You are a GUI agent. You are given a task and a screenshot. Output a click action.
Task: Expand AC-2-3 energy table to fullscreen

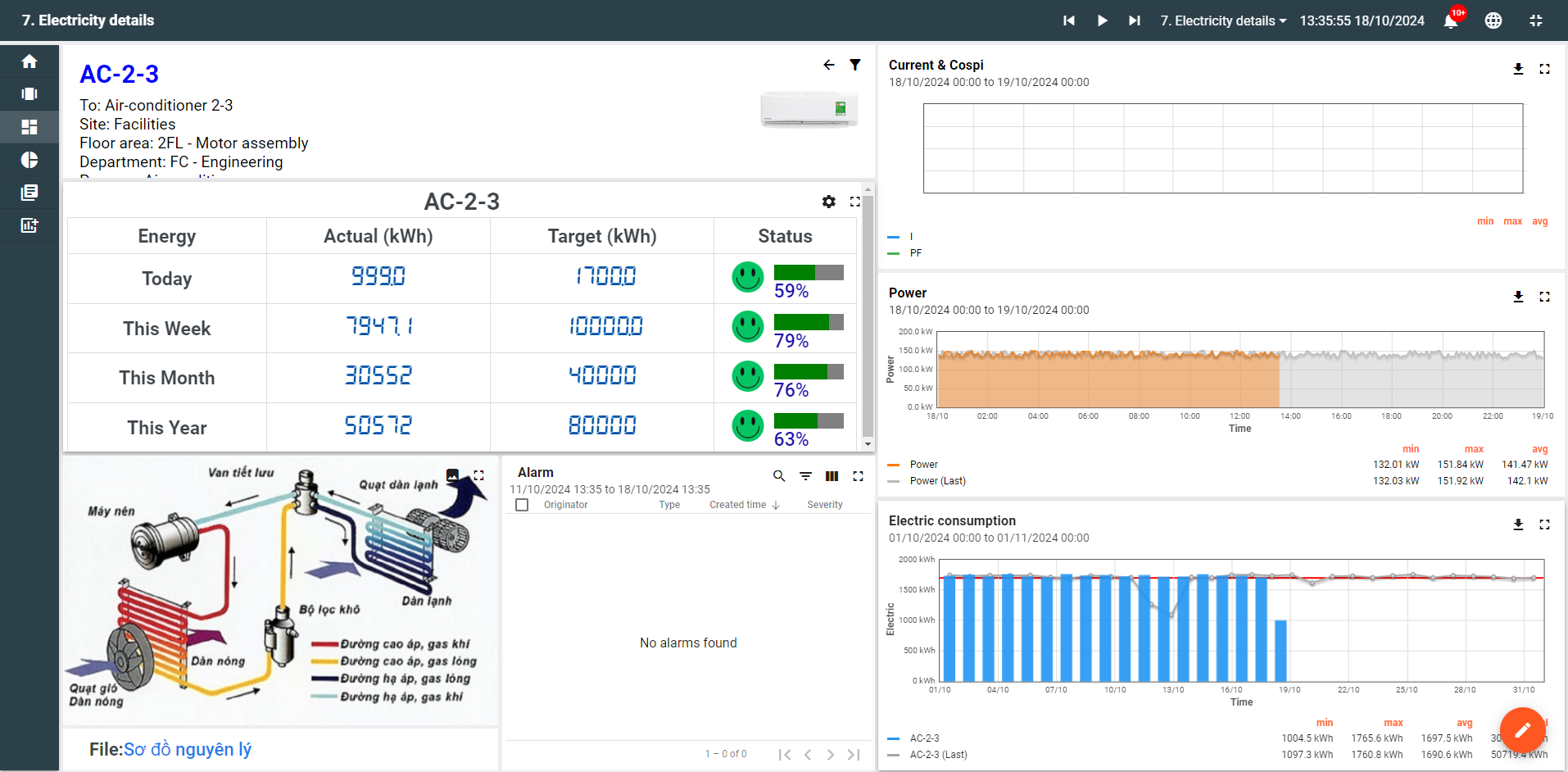point(855,202)
